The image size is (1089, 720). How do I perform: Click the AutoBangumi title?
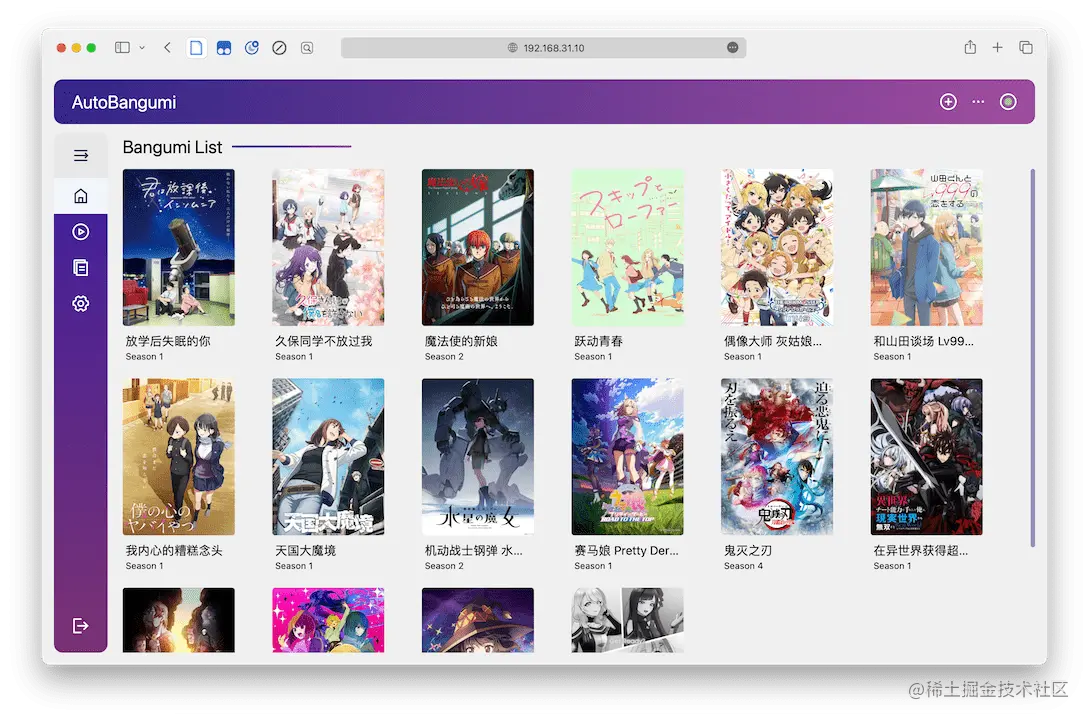[x=124, y=103]
